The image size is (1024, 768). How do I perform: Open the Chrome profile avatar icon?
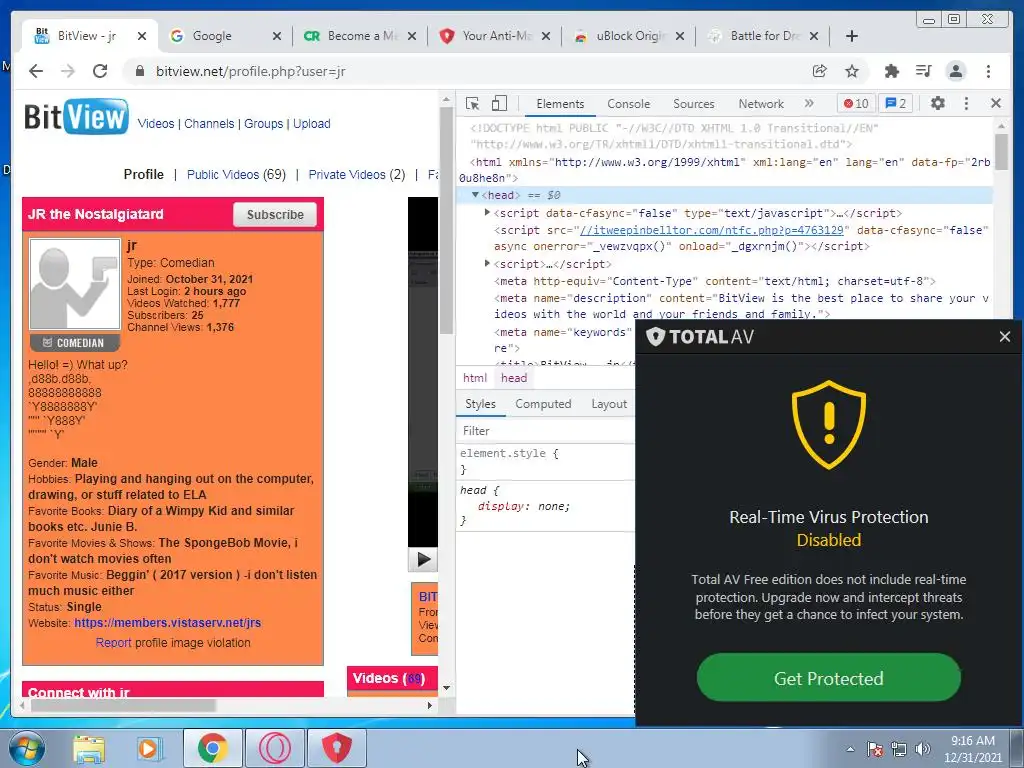[x=956, y=71]
